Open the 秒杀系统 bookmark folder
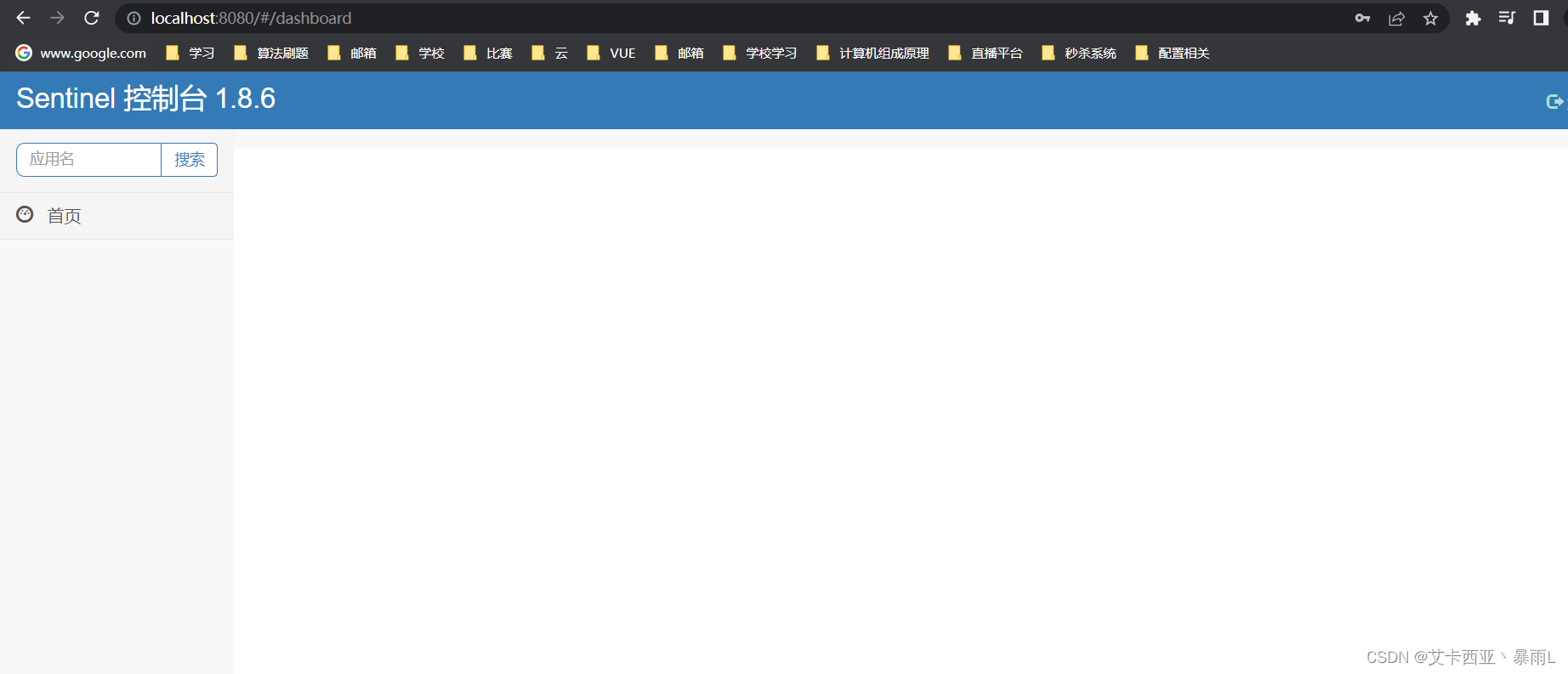1568x674 pixels. (1079, 53)
